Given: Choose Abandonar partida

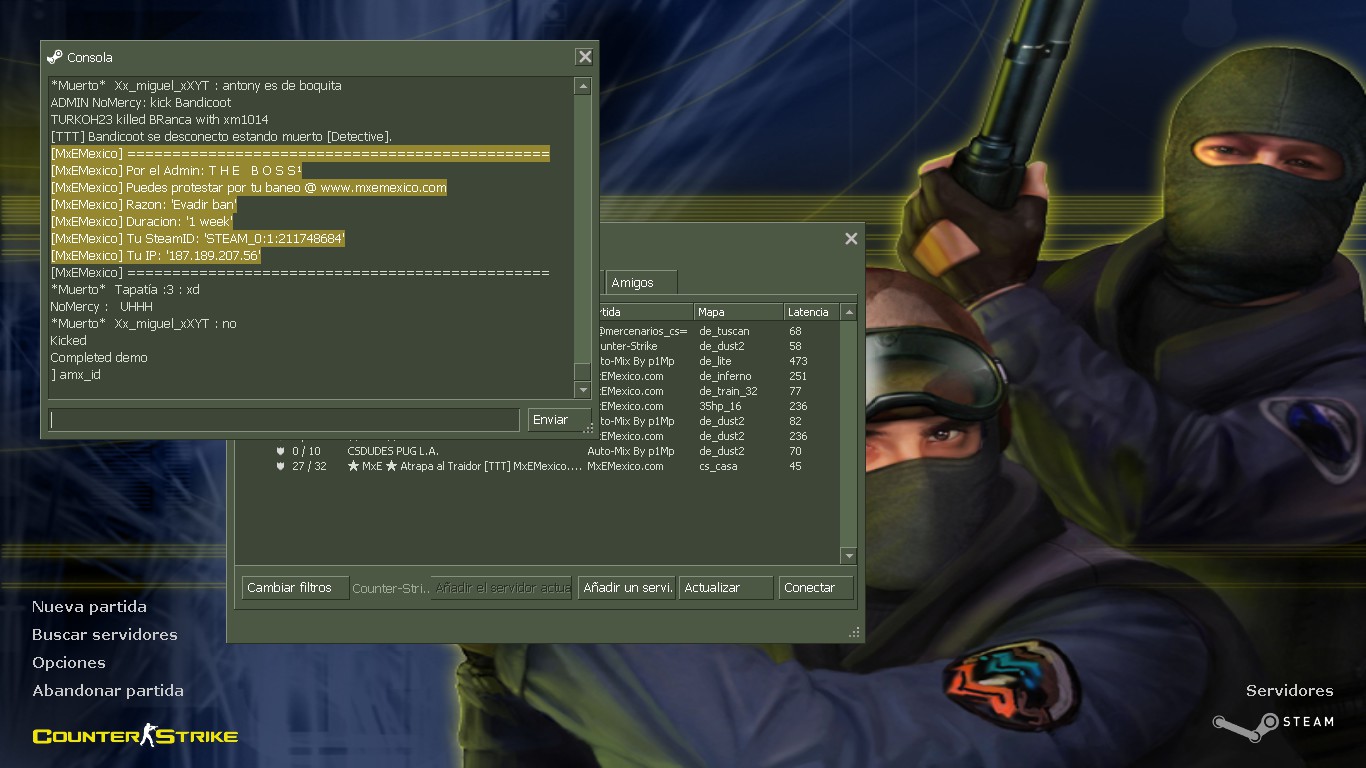Looking at the screenshot, I should (x=108, y=691).
